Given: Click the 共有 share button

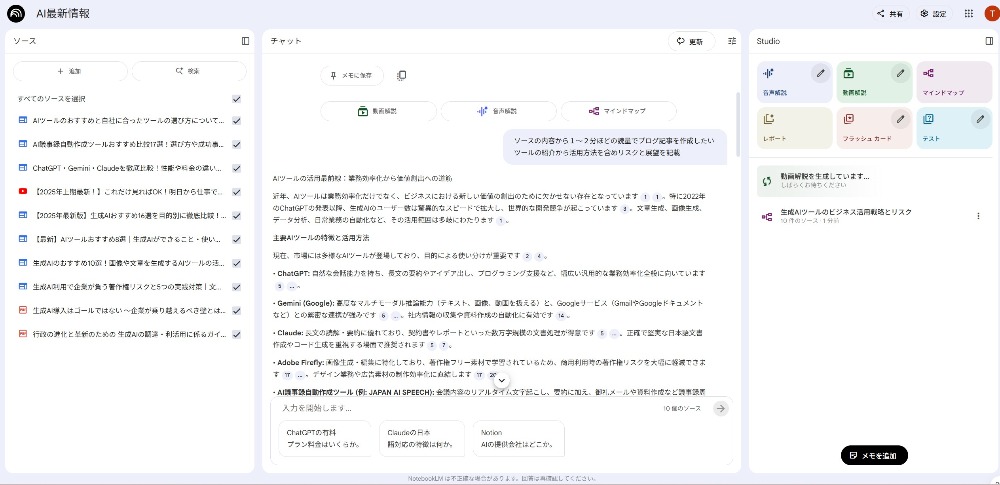Looking at the screenshot, I should [x=889, y=14].
